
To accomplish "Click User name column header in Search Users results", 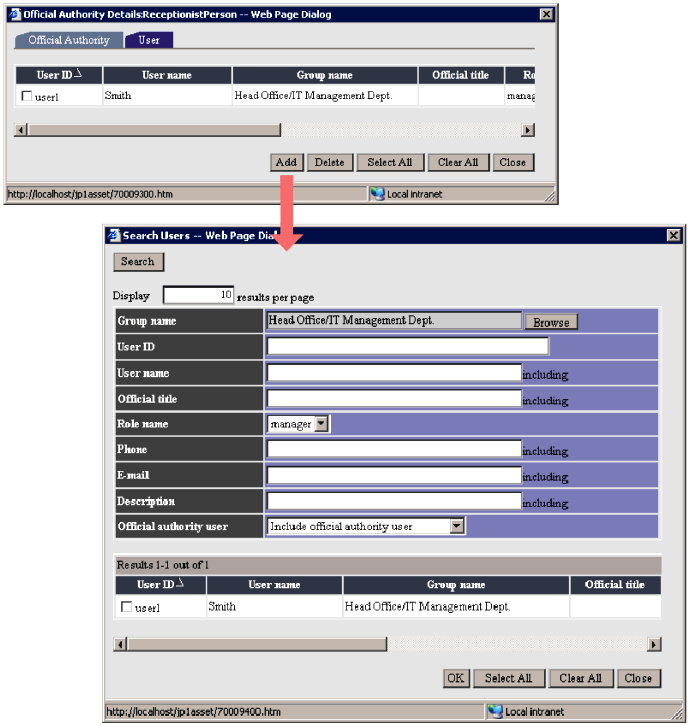I will tap(274, 584).
